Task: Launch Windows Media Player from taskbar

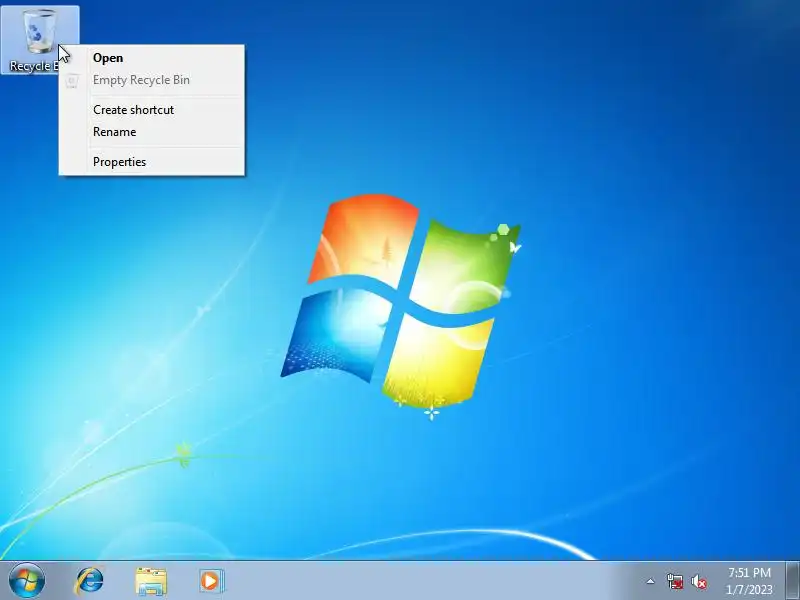Action: (x=211, y=581)
